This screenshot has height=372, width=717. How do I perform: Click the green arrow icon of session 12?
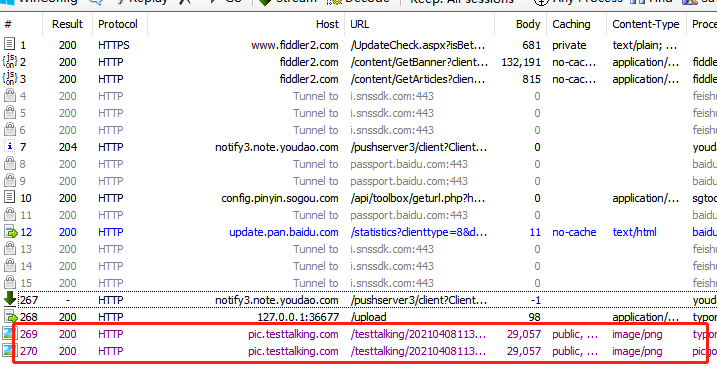click(11, 231)
